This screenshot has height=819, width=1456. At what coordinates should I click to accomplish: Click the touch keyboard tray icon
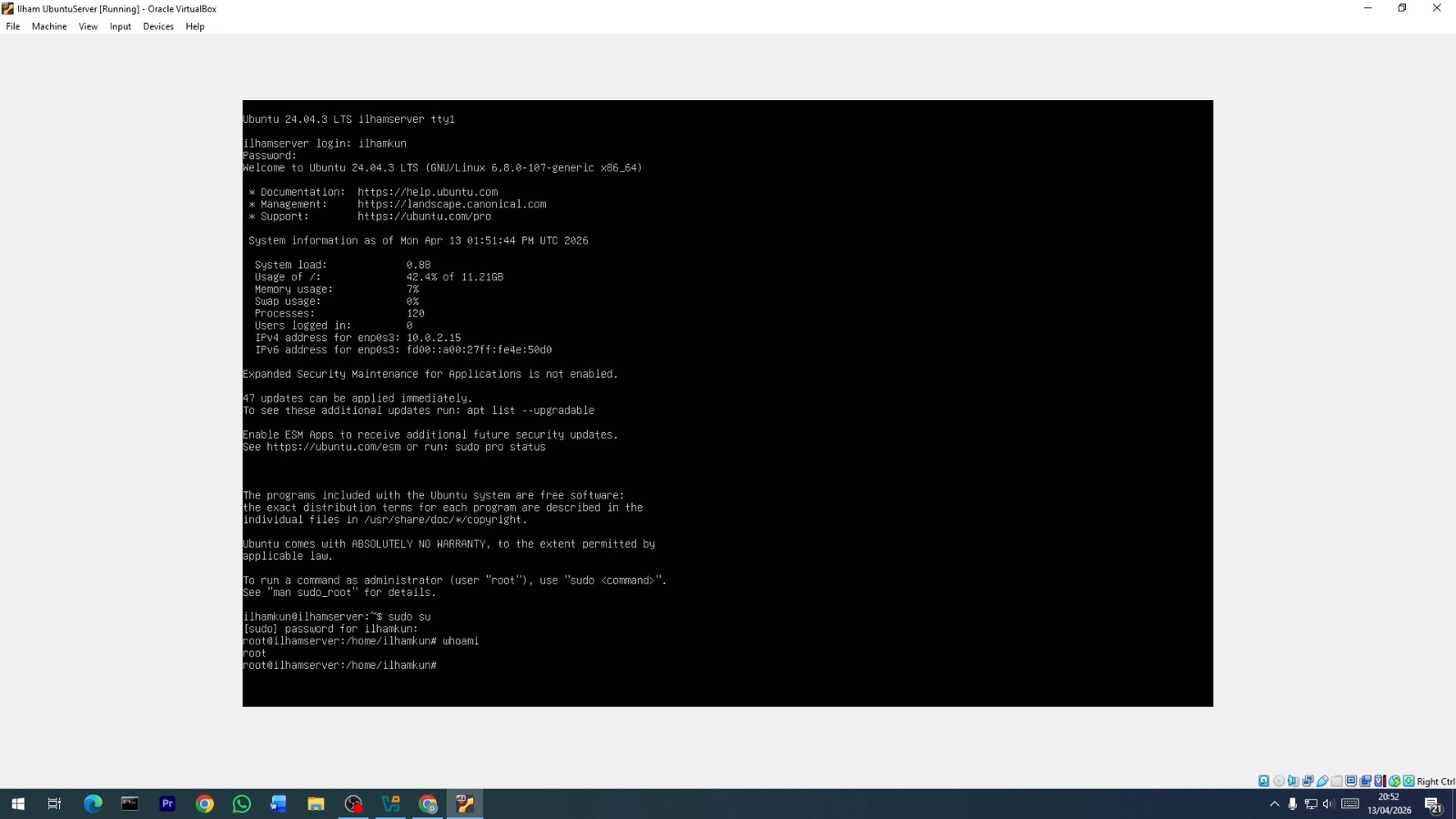click(x=1350, y=804)
